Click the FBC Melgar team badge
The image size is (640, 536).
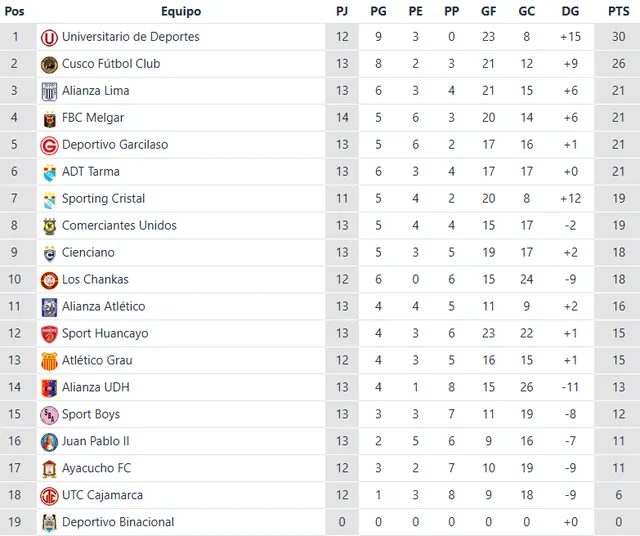coord(49,118)
